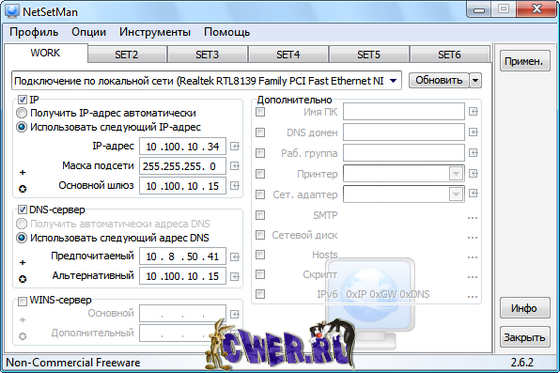Enable the DNS домен checkbox
560x373 pixels.
point(260,133)
